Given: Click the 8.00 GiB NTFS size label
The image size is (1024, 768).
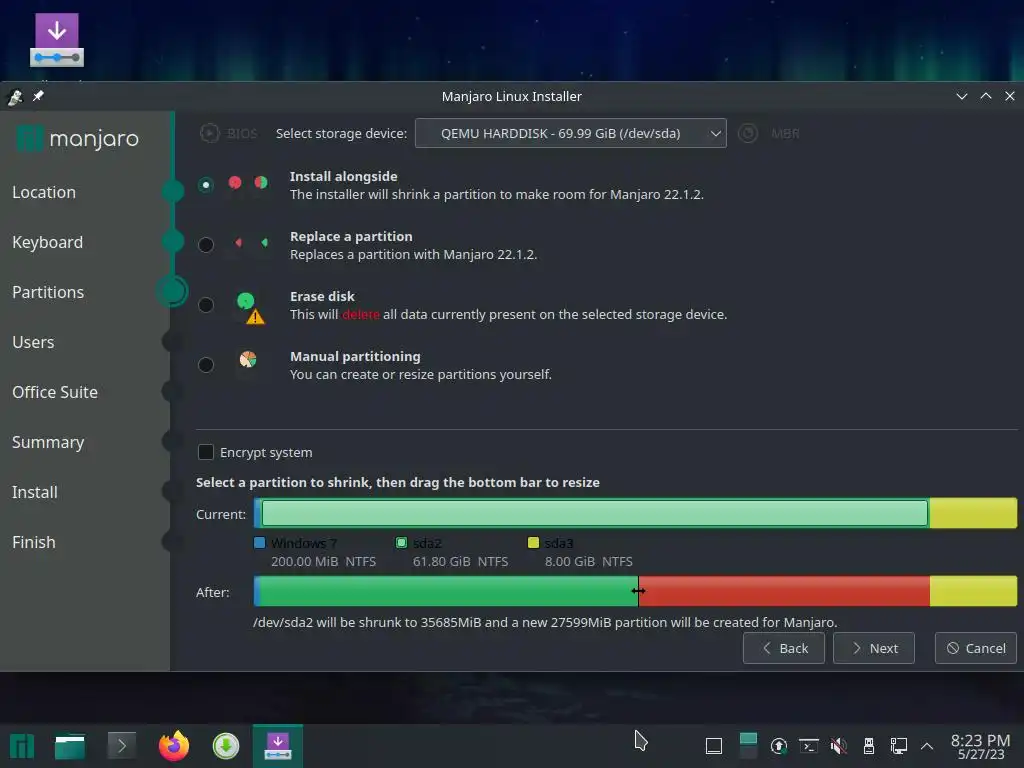Looking at the screenshot, I should click(588, 562).
